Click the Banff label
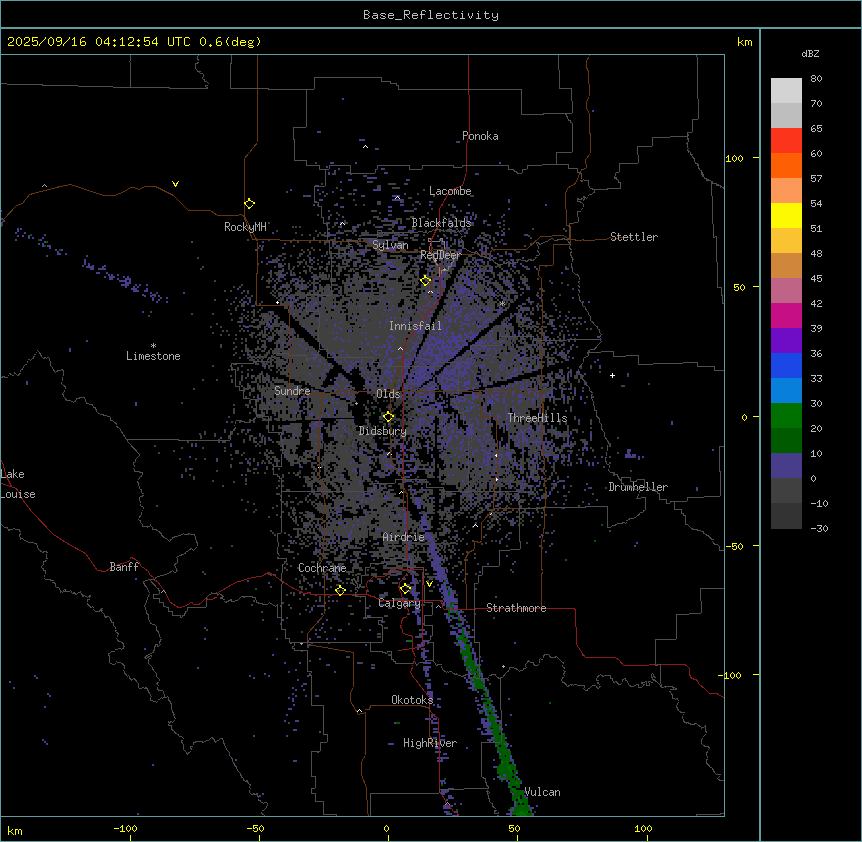862x842 pixels. point(124,567)
